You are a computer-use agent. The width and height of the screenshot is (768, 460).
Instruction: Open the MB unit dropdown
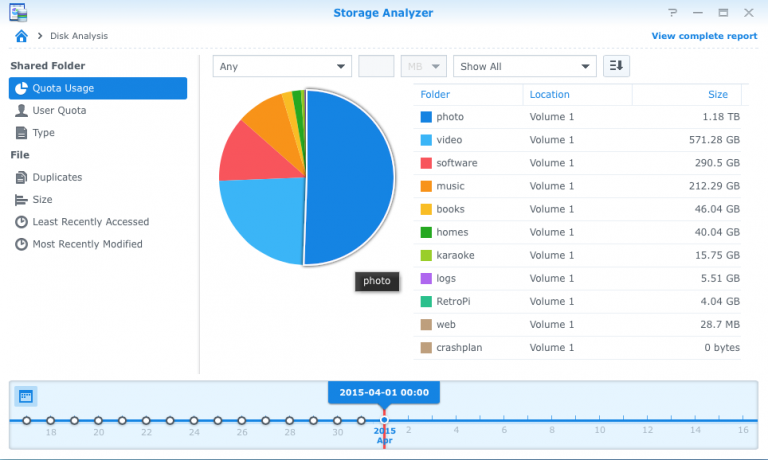[x=424, y=66]
